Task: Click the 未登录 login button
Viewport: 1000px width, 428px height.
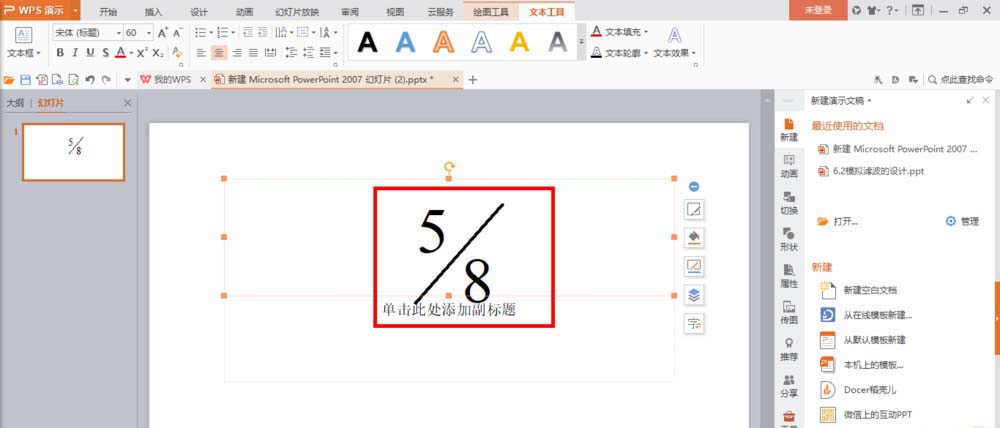Action: [x=818, y=10]
